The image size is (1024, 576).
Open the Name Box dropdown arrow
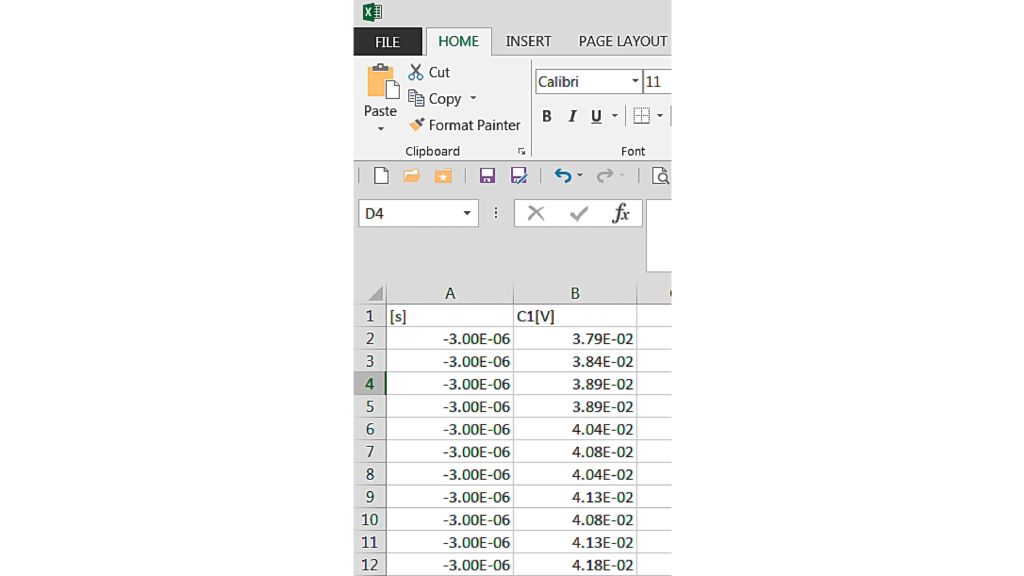click(x=467, y=214)
